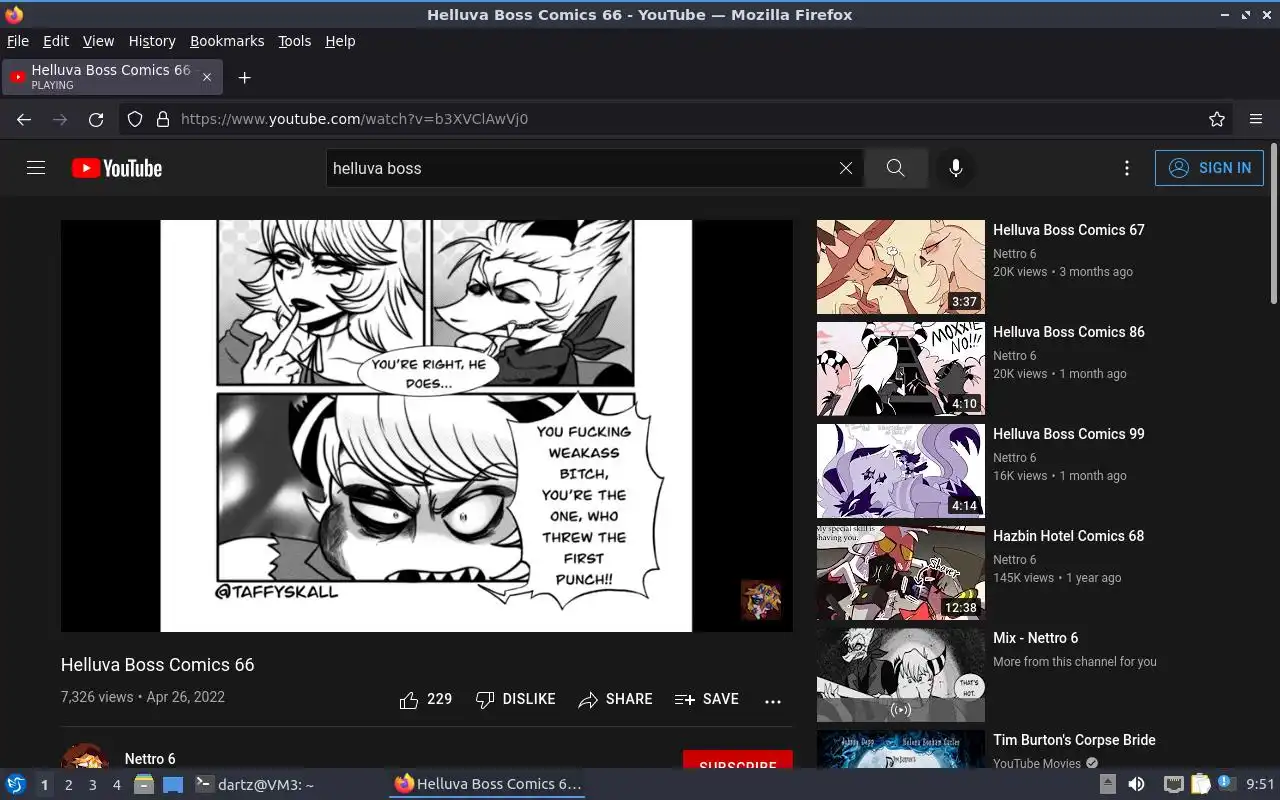Viewport: 1280px width, 800px height.
Task: Click the SHARE button
Action: tap(615, 699)
